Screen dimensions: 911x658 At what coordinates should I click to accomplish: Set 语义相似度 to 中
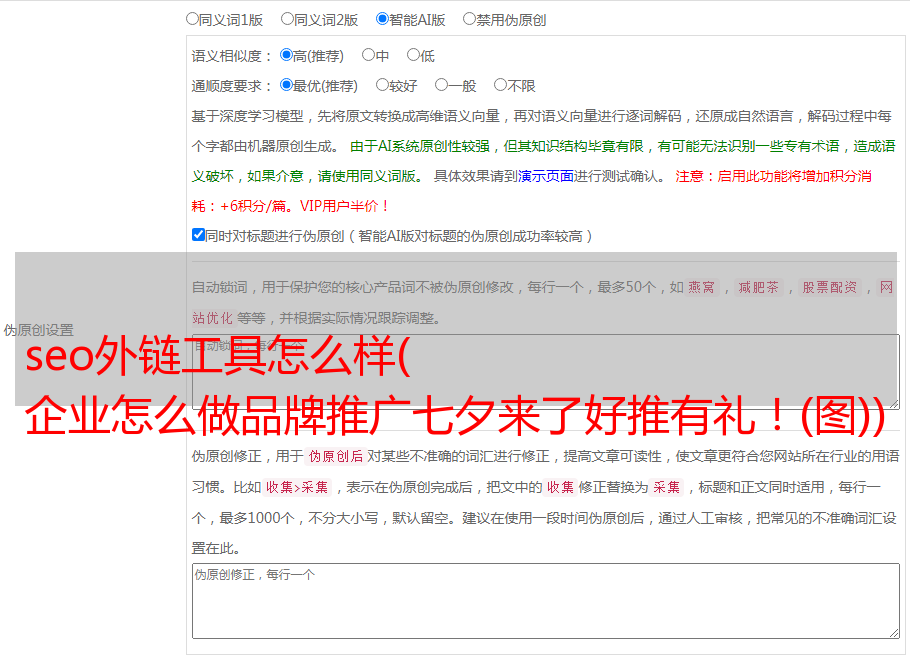point(368,55)
